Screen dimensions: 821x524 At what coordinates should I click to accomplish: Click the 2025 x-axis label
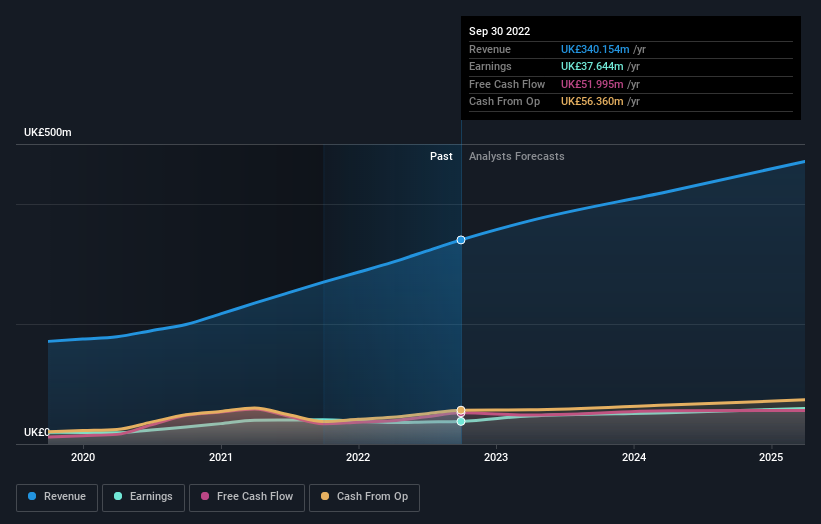point(771,457)
